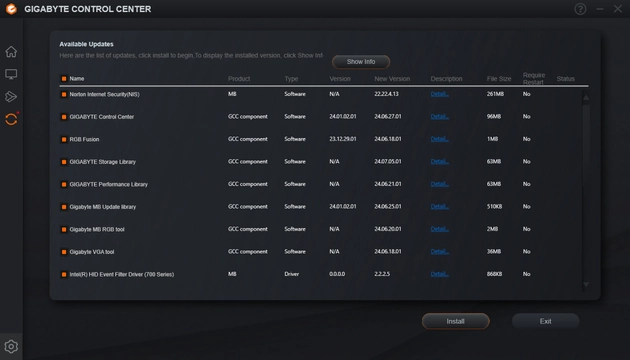Viewport: 630px width, 360px height.
Task: Close the Gigabyte Control Center window
Action: click(618, 9)
